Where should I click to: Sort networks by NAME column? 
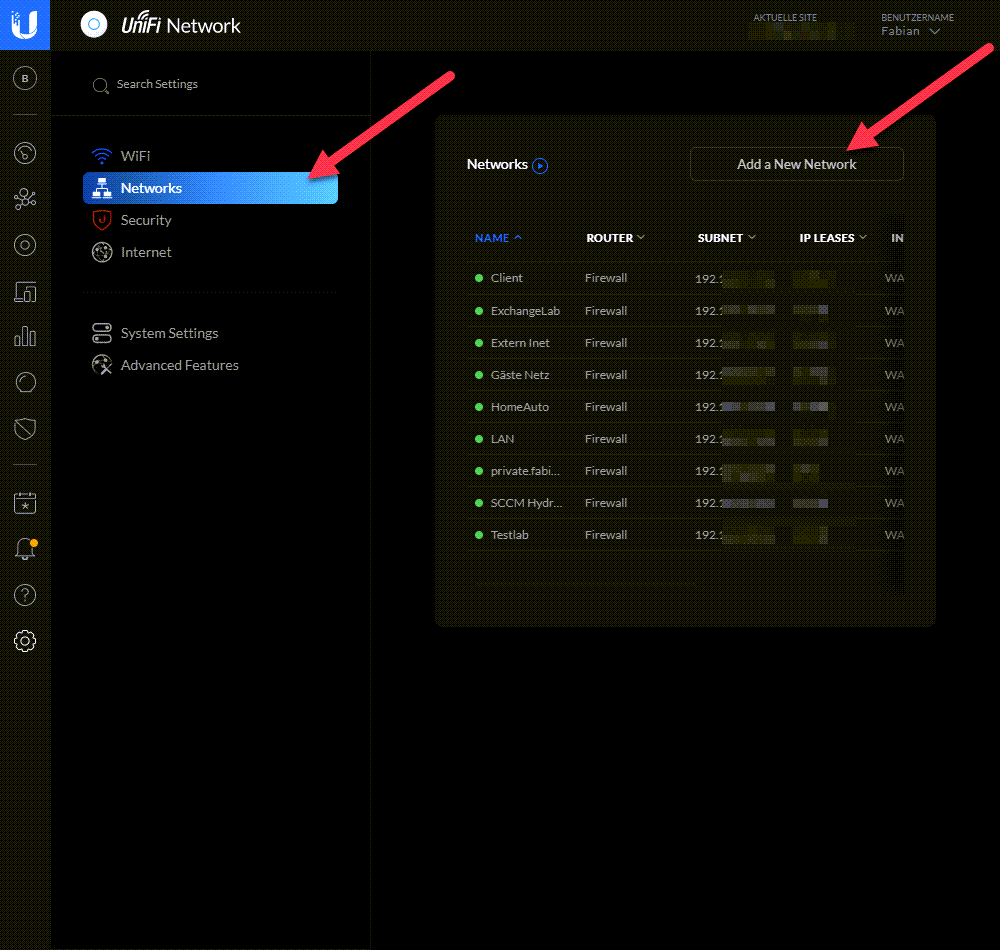coord(498,238)
